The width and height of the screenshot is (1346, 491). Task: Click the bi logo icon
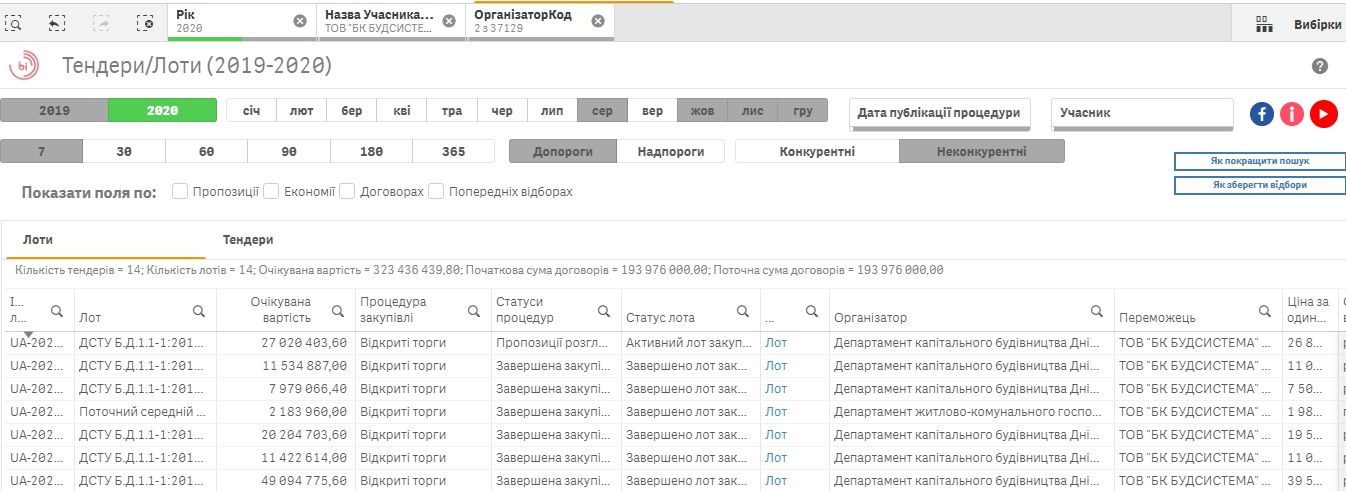24,66
